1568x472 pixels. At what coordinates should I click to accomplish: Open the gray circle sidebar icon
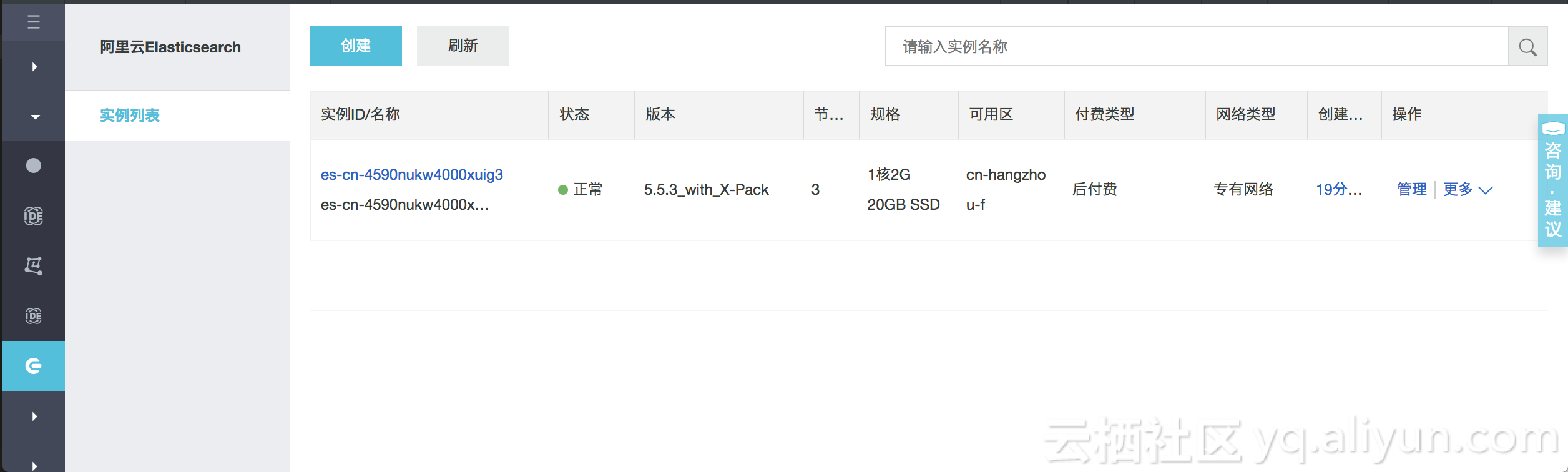tap(34, 165)
